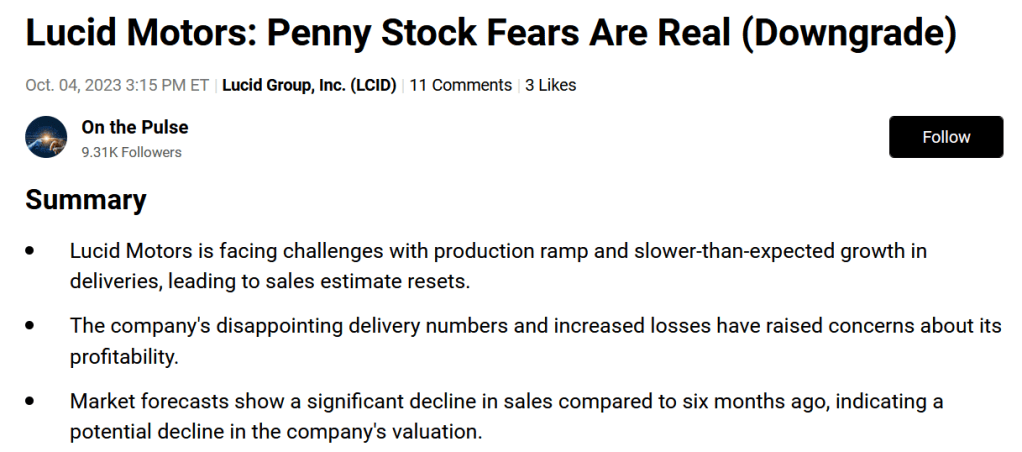Click the 9.31K Followers text
The height and width of the screenshot is (452, 1022).
[x=131, y=152]
